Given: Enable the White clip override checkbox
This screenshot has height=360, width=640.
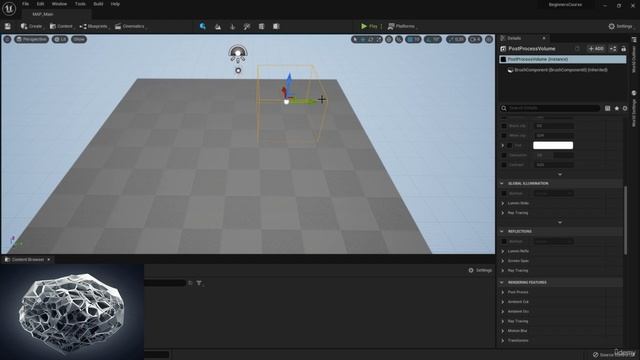Looking at the screenshot, I should (504, 136).
